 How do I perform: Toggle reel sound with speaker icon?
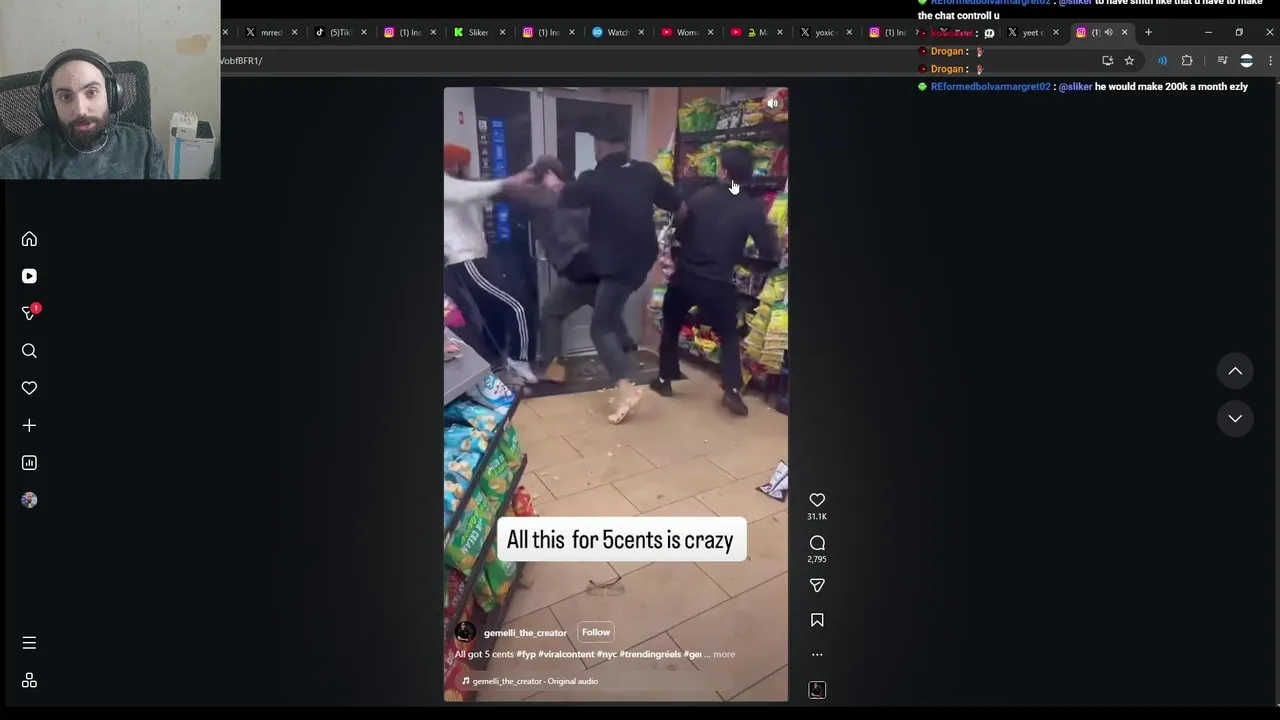click(x=772, y=103)
